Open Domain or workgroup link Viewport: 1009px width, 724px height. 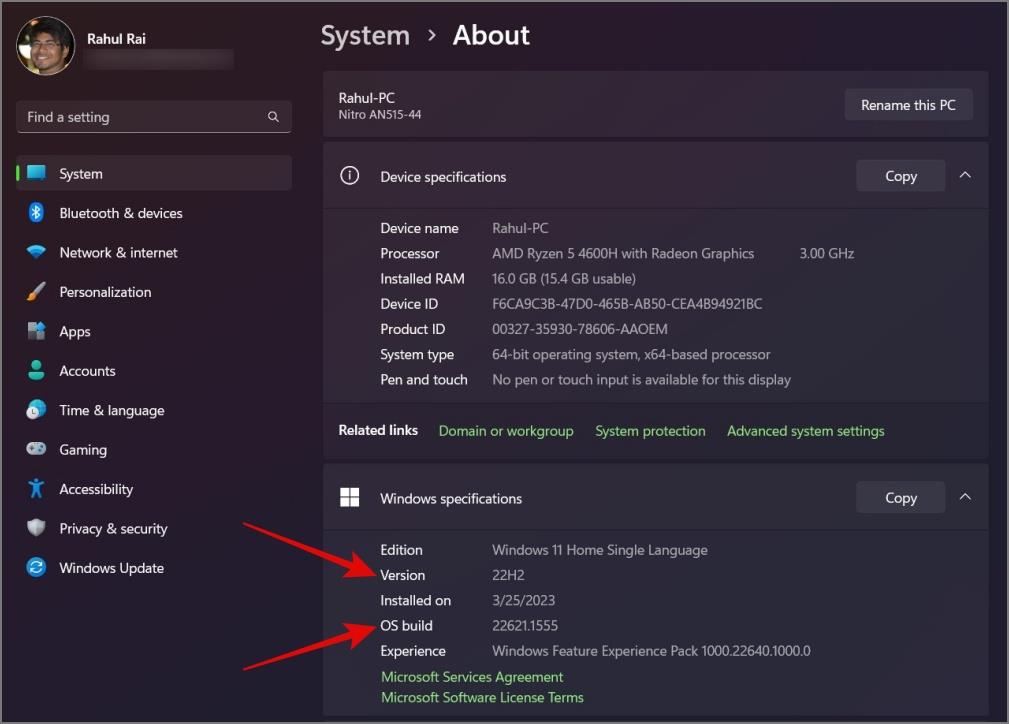coord(506,431)
